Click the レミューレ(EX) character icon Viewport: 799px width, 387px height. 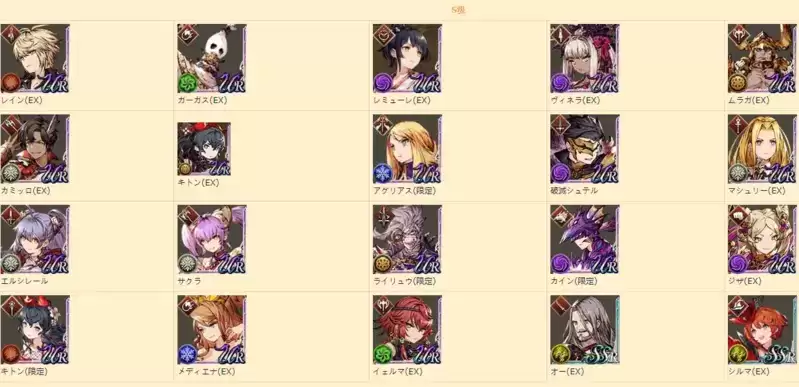click(x=407, y=59)
